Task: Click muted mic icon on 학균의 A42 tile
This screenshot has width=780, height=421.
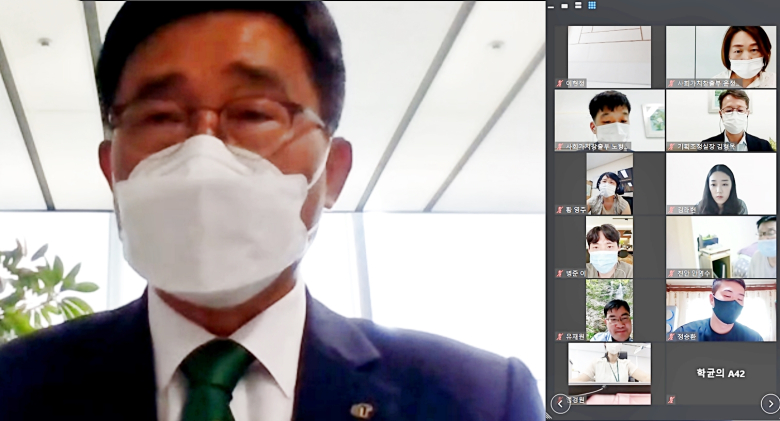Action: (x=671, y=400)
